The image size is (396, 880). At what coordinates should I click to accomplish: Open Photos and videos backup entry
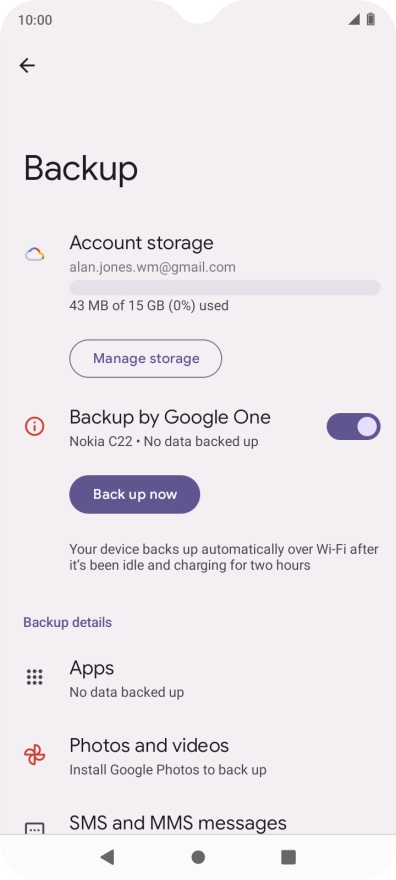point(198,755)
